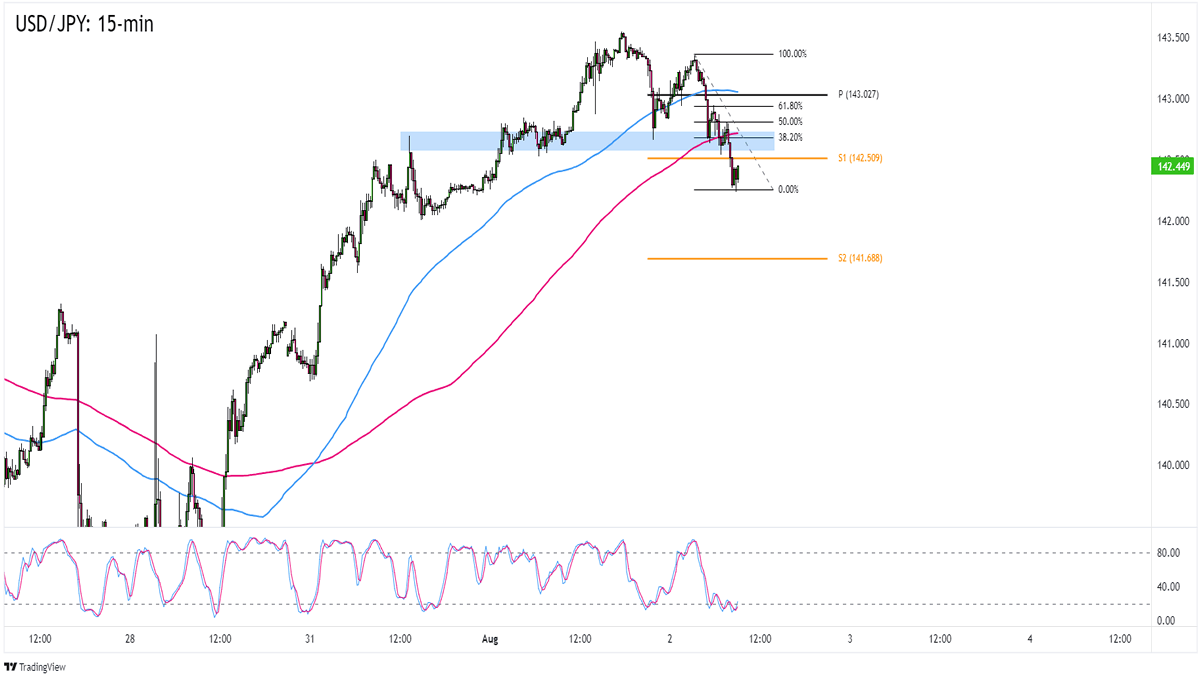This screenshot has height=675, width=1200.
Task: Click the S1 (142.509) support label
Action: click(x=860, y=158)
